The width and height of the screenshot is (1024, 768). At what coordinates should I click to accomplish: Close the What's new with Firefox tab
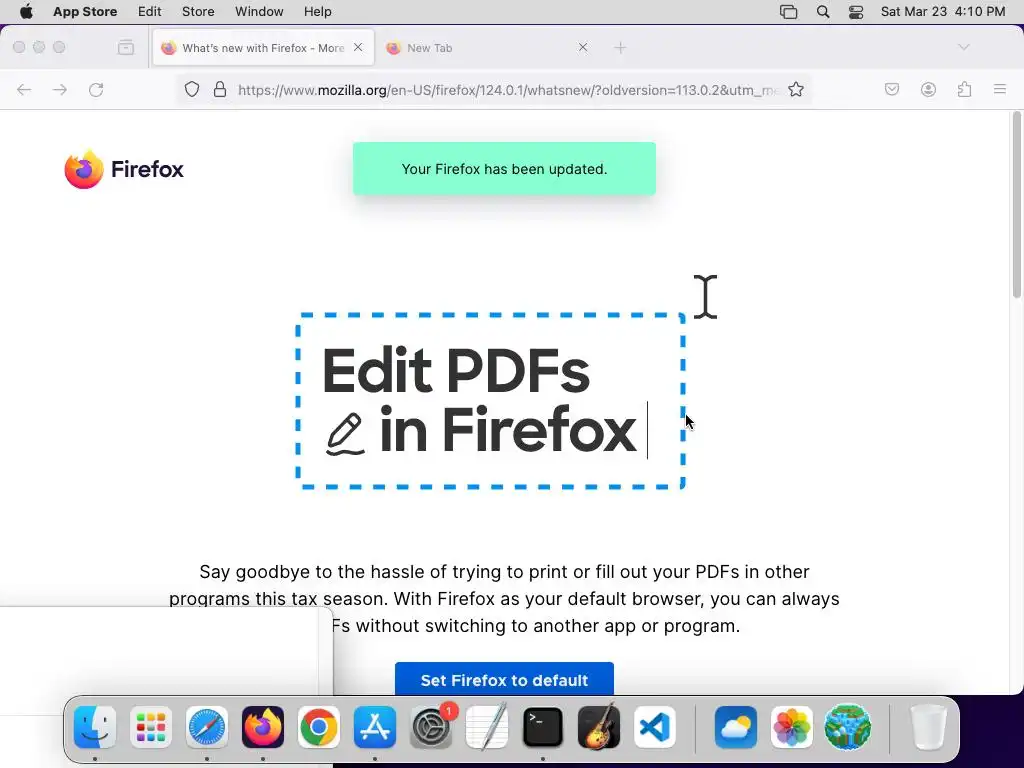pyautogui.click(x=358, y=47)
